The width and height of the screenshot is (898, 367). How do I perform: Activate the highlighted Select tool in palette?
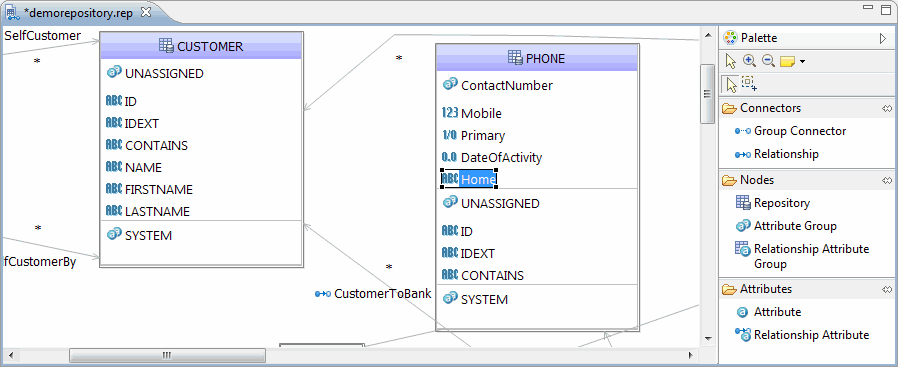(731, 84)
